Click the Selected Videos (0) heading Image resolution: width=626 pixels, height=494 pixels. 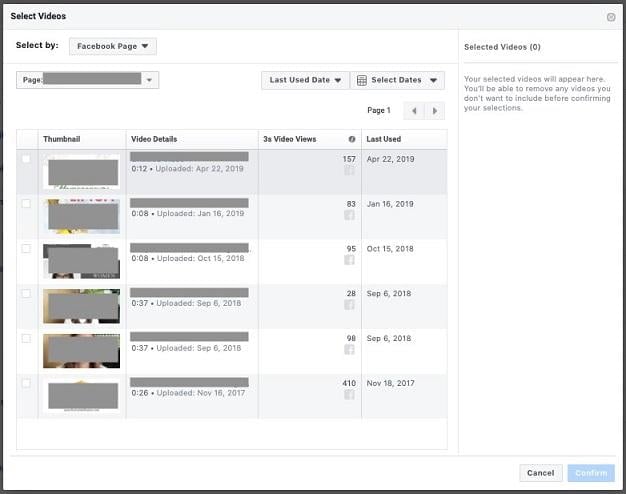[x=502, y=47]
